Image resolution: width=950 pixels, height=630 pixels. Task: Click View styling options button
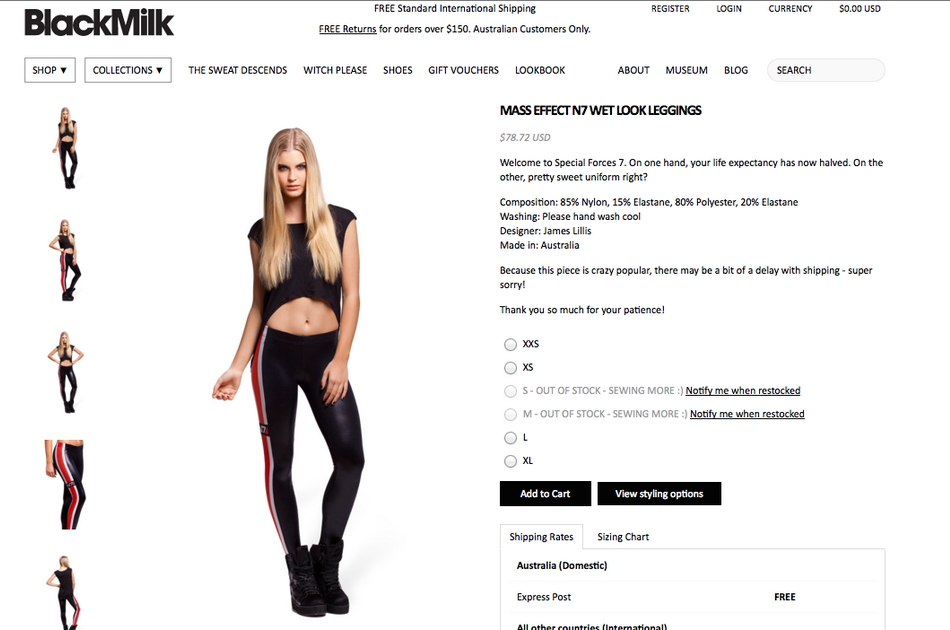pyautogui.click(x=659, y=494)
